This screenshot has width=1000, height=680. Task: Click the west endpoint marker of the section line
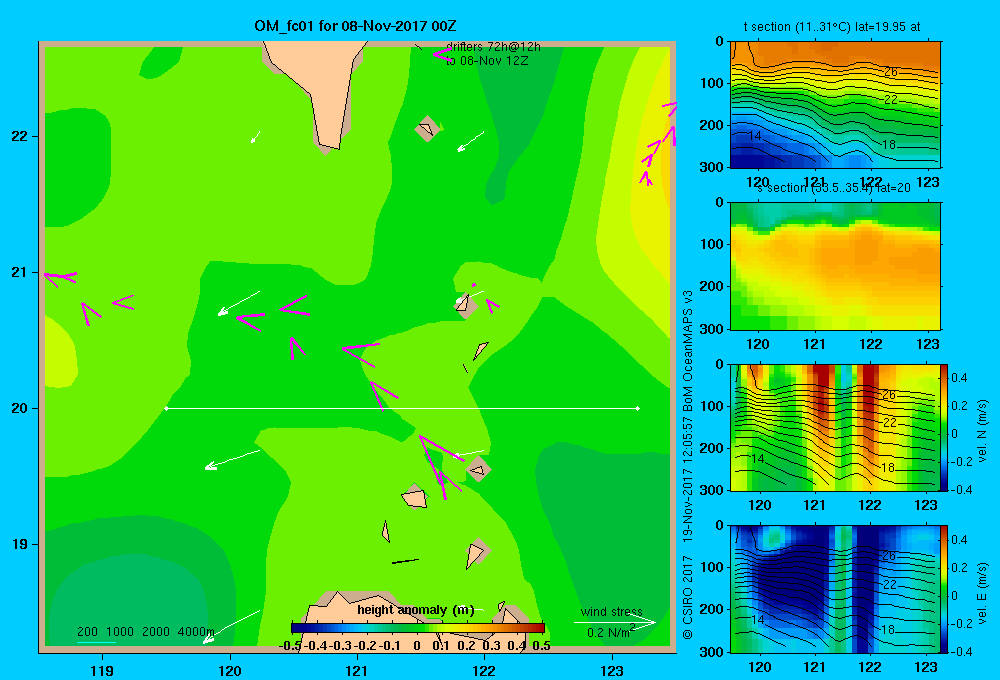(166, 408)
